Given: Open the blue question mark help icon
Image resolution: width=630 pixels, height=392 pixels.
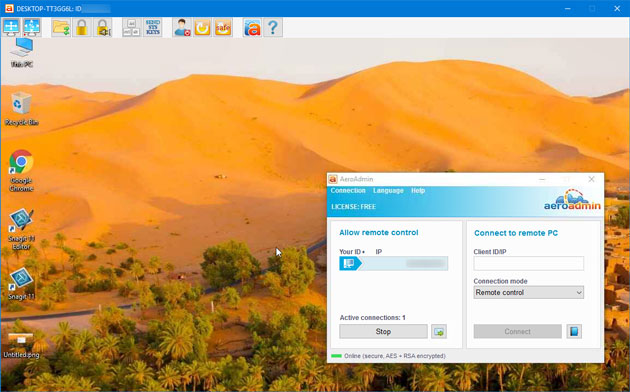Looking at the screenshot, I should pos(273,27).
